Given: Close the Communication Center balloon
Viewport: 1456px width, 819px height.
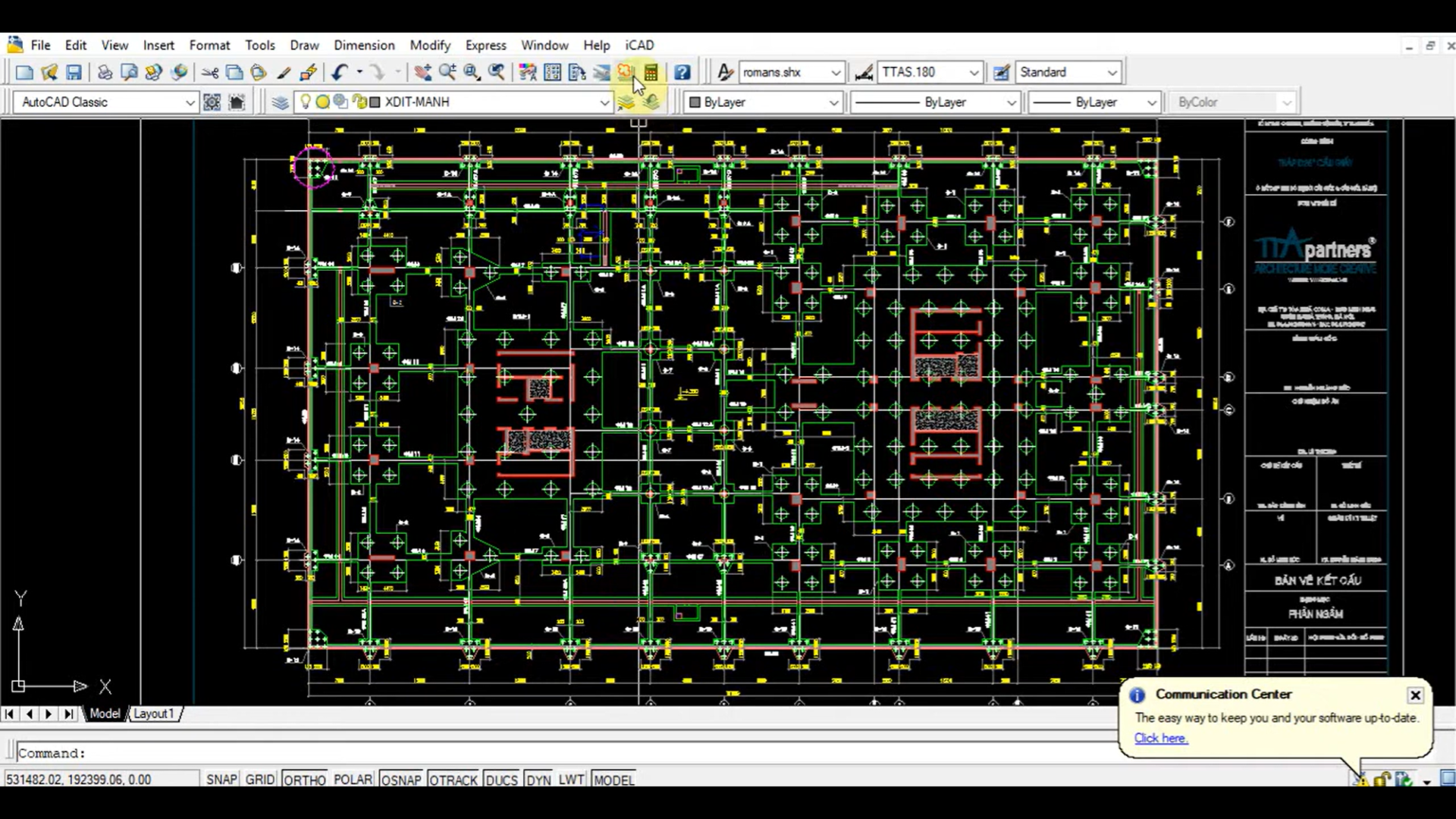Looking at the screenshot, I should (1415, 695).
